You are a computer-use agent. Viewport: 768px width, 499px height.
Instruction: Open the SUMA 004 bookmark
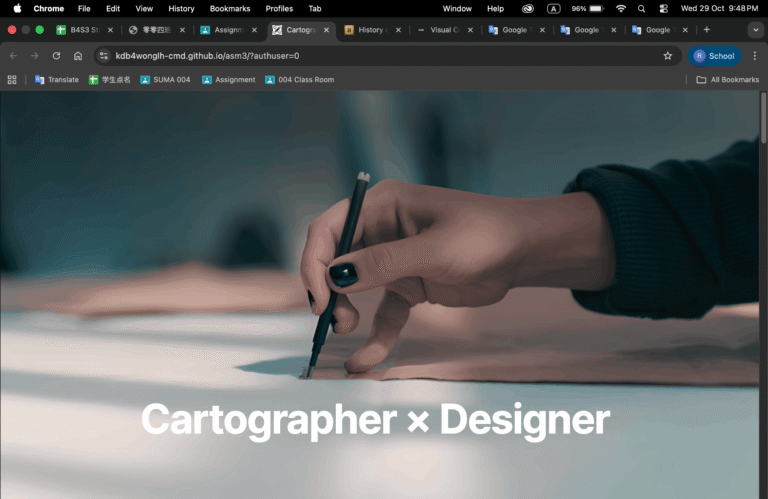tap(165, 80)
